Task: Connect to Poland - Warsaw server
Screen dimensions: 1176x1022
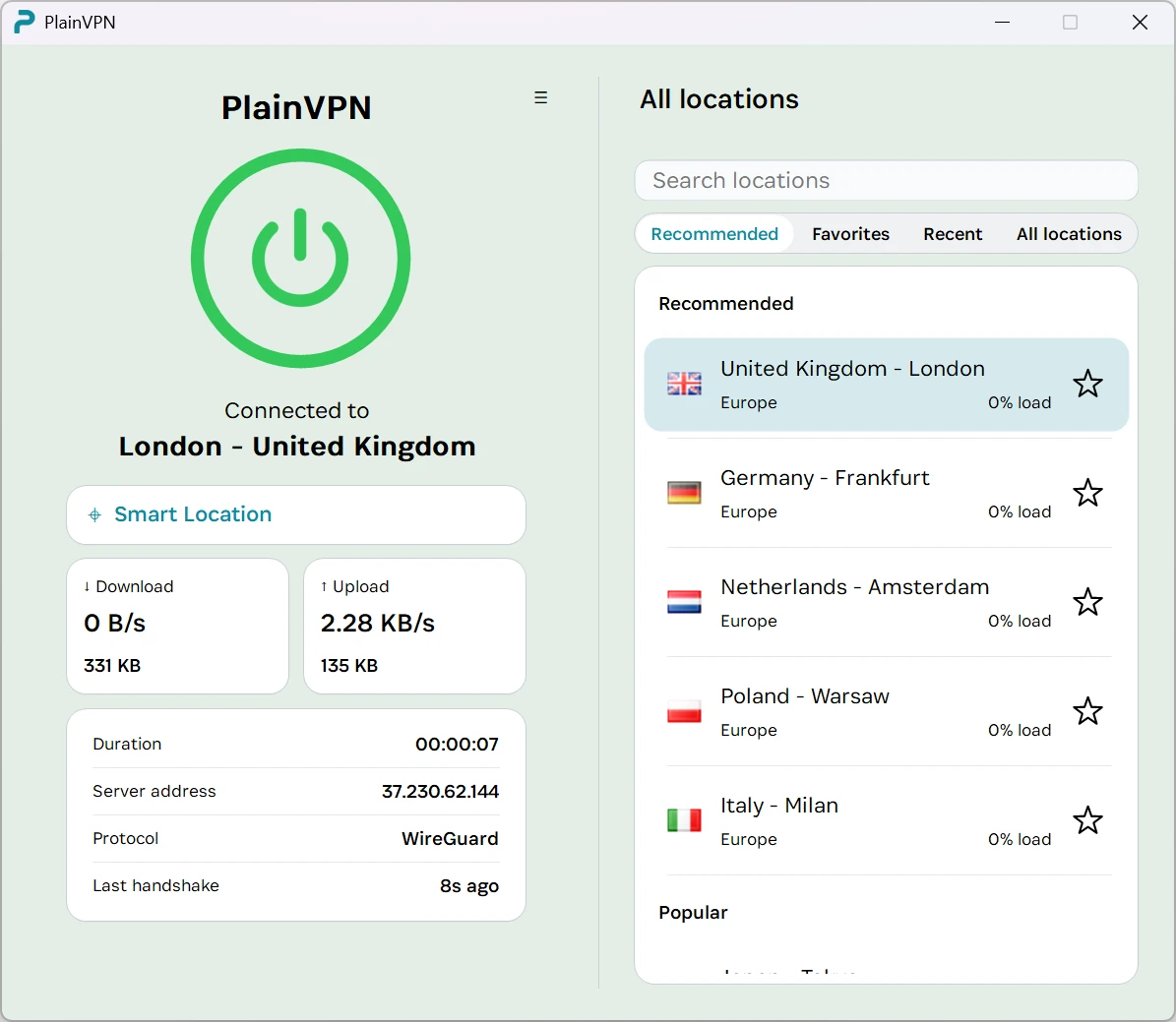Action: [887, 711]
